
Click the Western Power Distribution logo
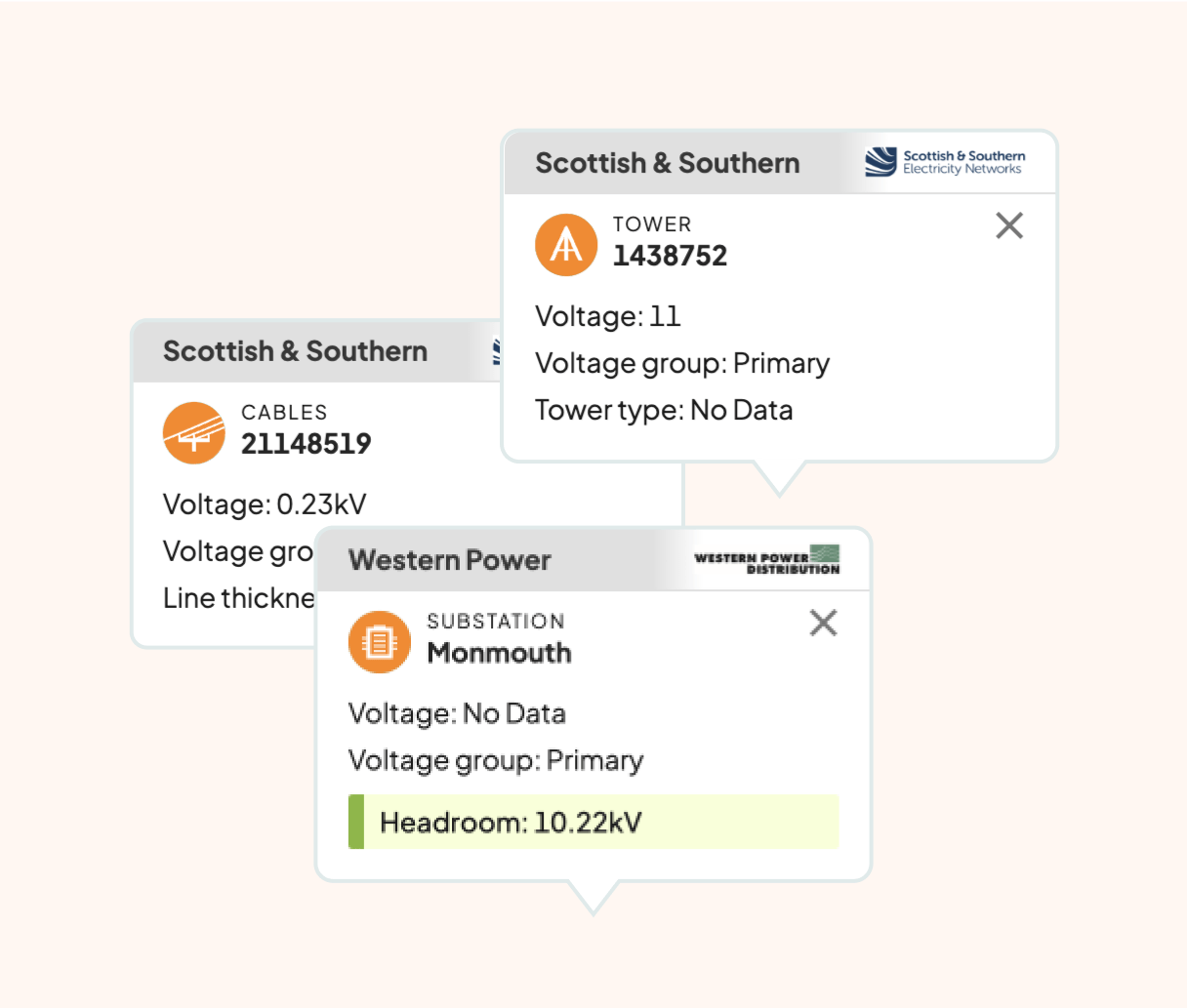(x=766, y=559)
